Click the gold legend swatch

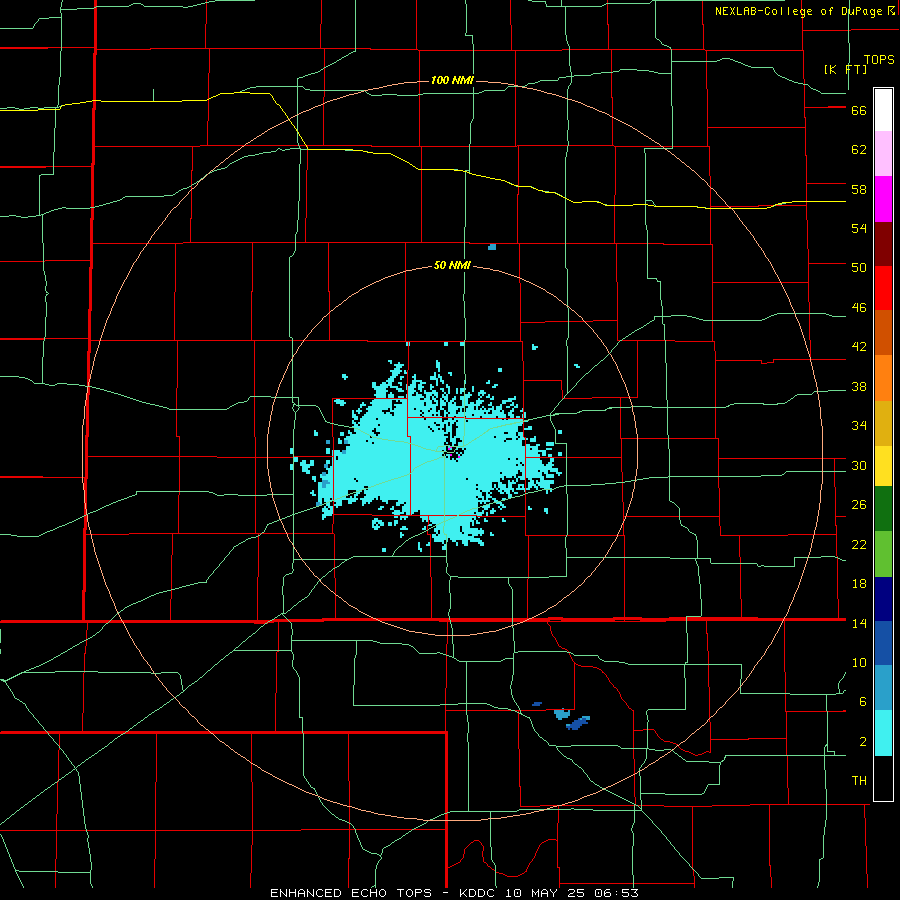tap(883, 424)
